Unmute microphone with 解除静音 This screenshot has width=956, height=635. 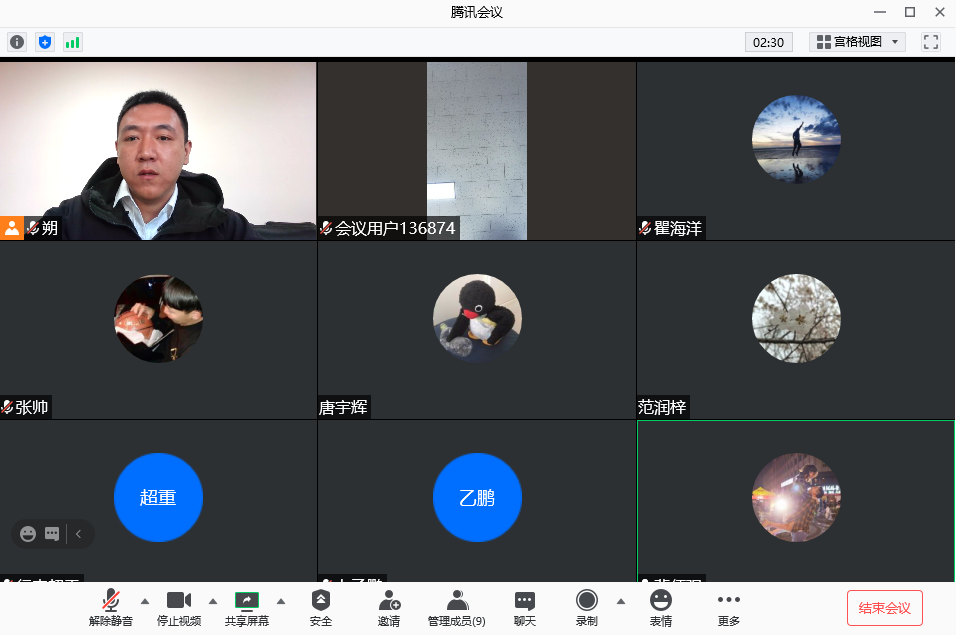coord(111,608)
